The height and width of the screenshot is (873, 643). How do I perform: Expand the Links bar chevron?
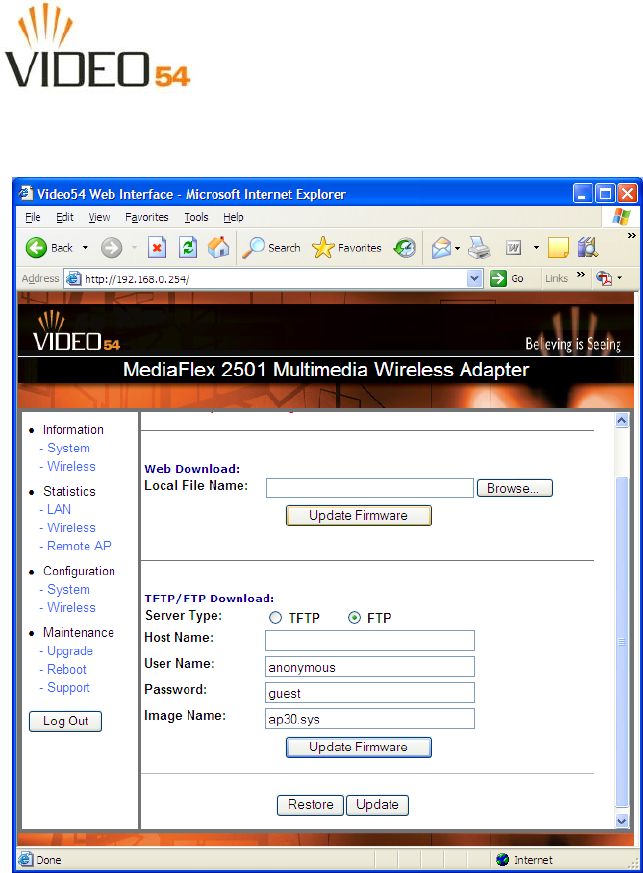tap(581, 274)
